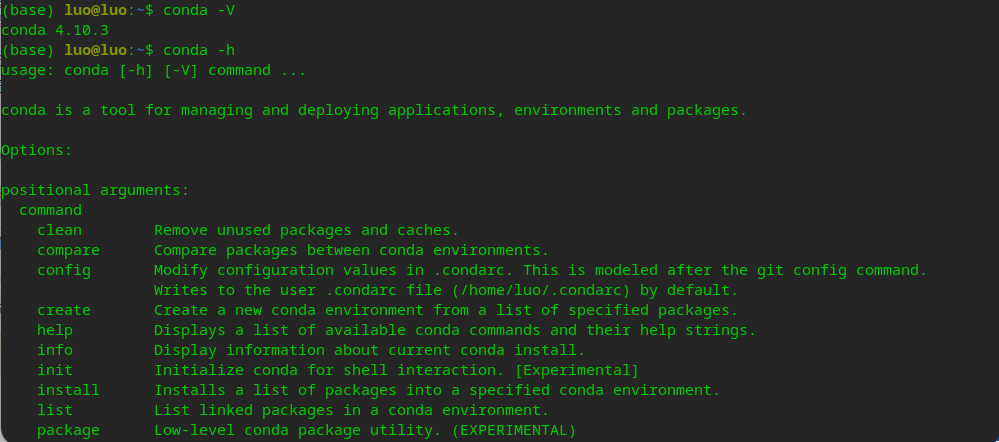Click 'Displays a list of available conda commands' text
999x442 pixels.
click(x=455, y=330)
